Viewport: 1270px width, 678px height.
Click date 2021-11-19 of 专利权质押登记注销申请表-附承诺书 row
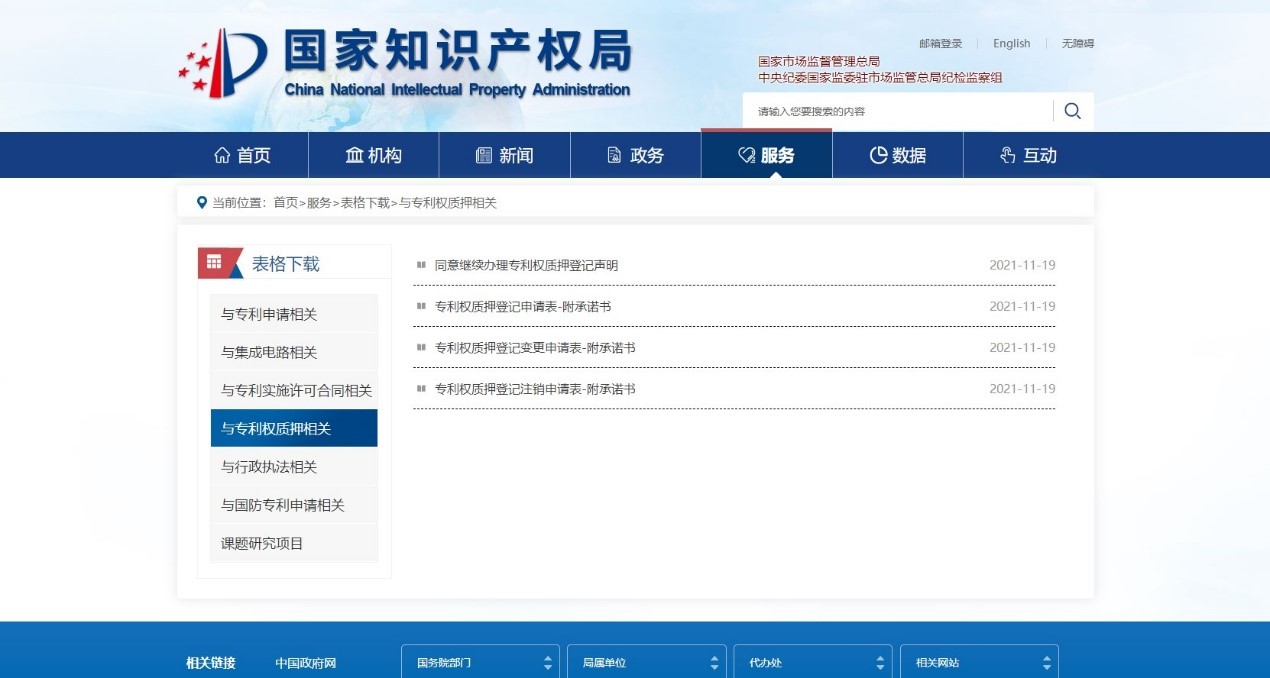tap(1022, 388)
